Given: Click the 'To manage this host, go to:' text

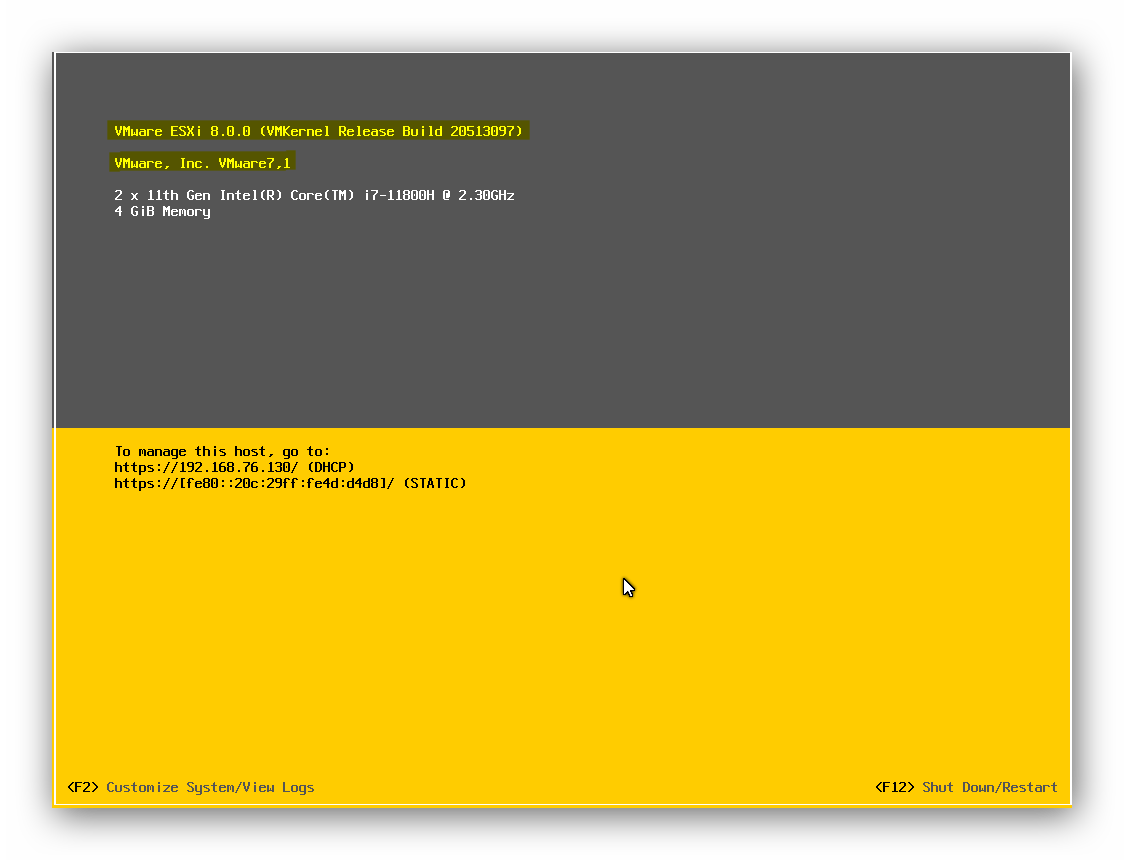Looking at the screenshot, I should [222, 451].
